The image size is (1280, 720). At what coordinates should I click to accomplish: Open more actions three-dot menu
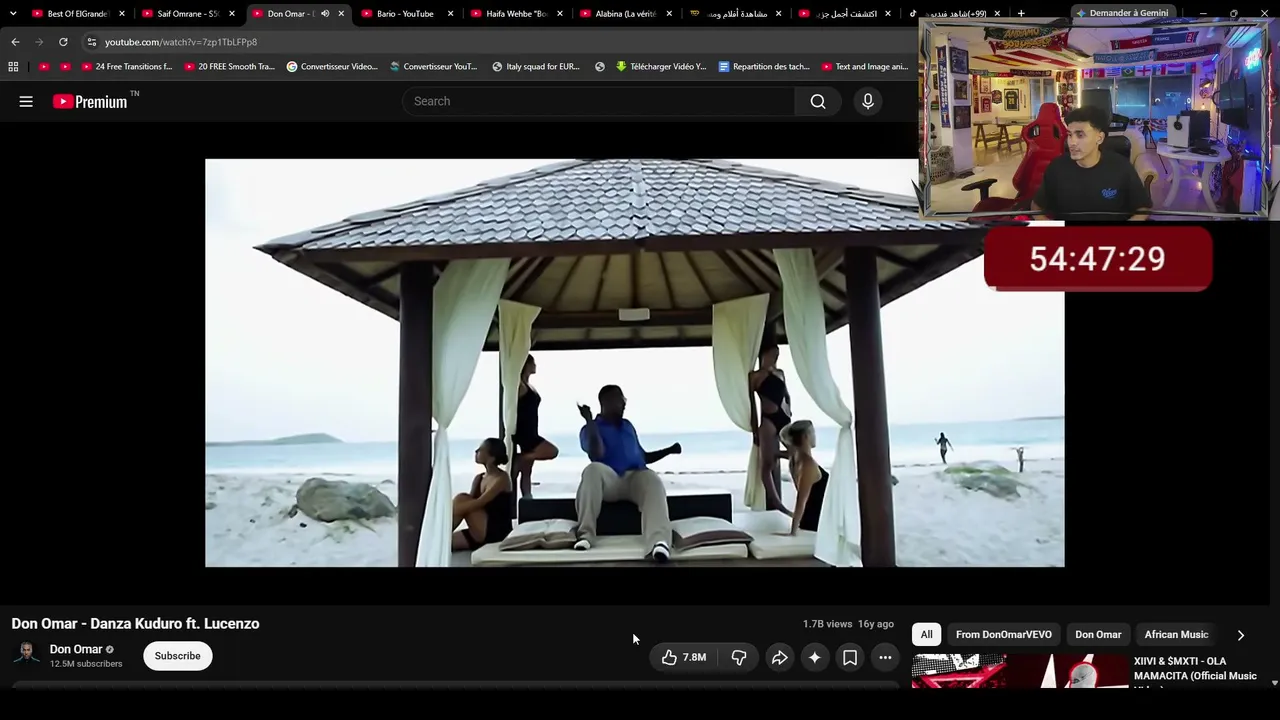[x=885, y=657]
